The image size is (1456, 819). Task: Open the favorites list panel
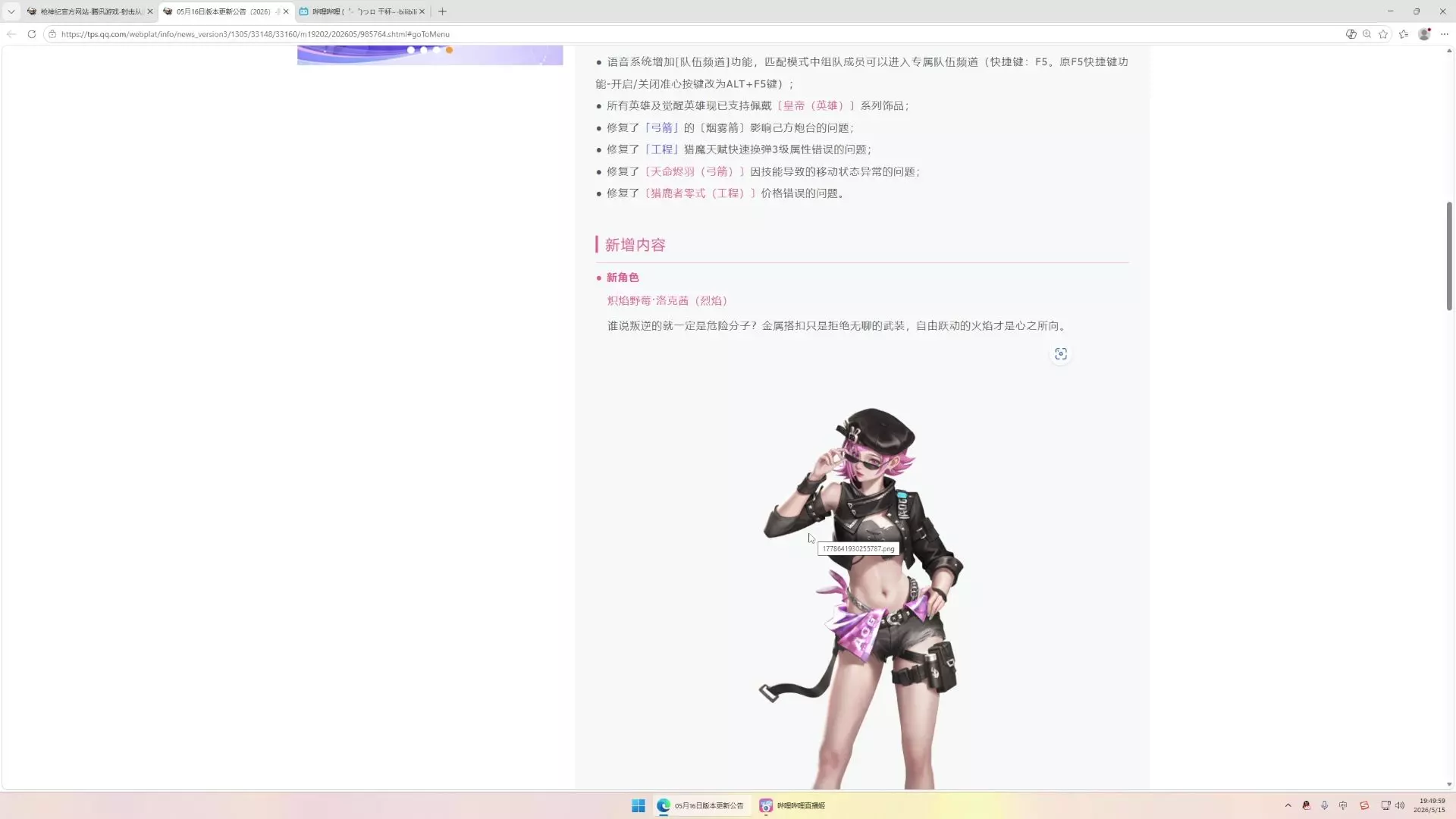(x=1404, y=34)
